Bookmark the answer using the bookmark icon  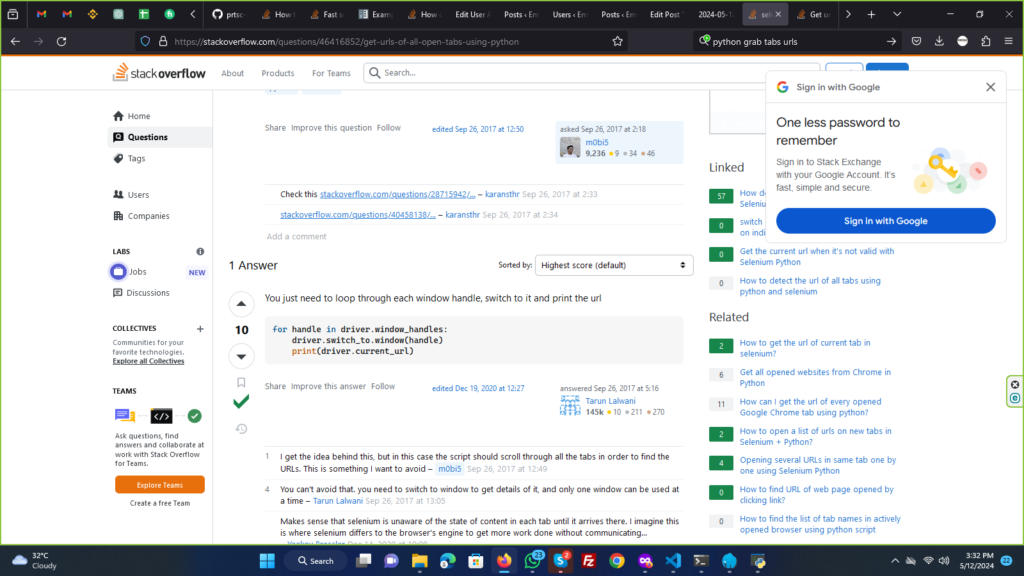click(x=241, y=382)
